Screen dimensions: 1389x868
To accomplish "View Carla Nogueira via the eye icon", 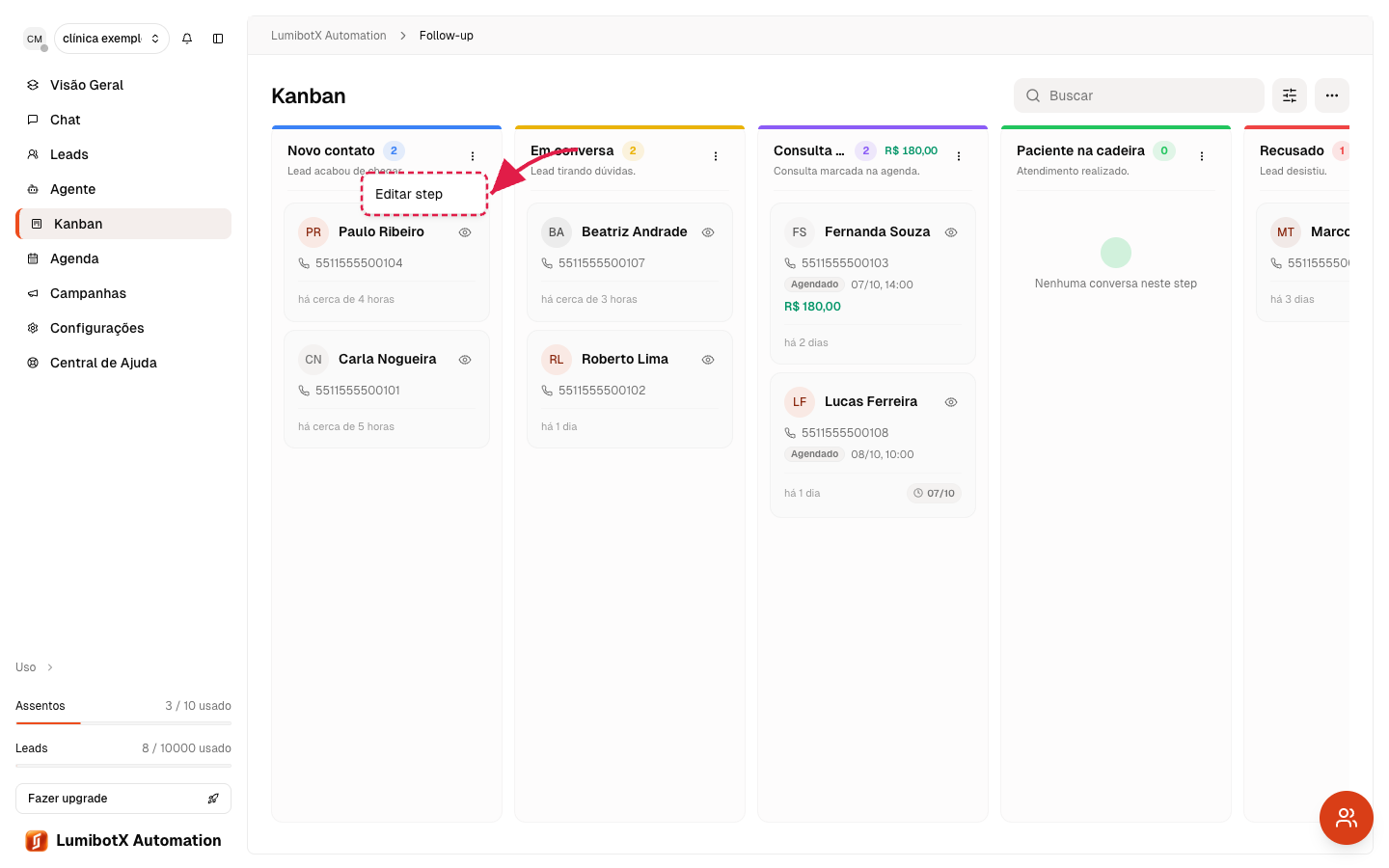I will (465, 360).
